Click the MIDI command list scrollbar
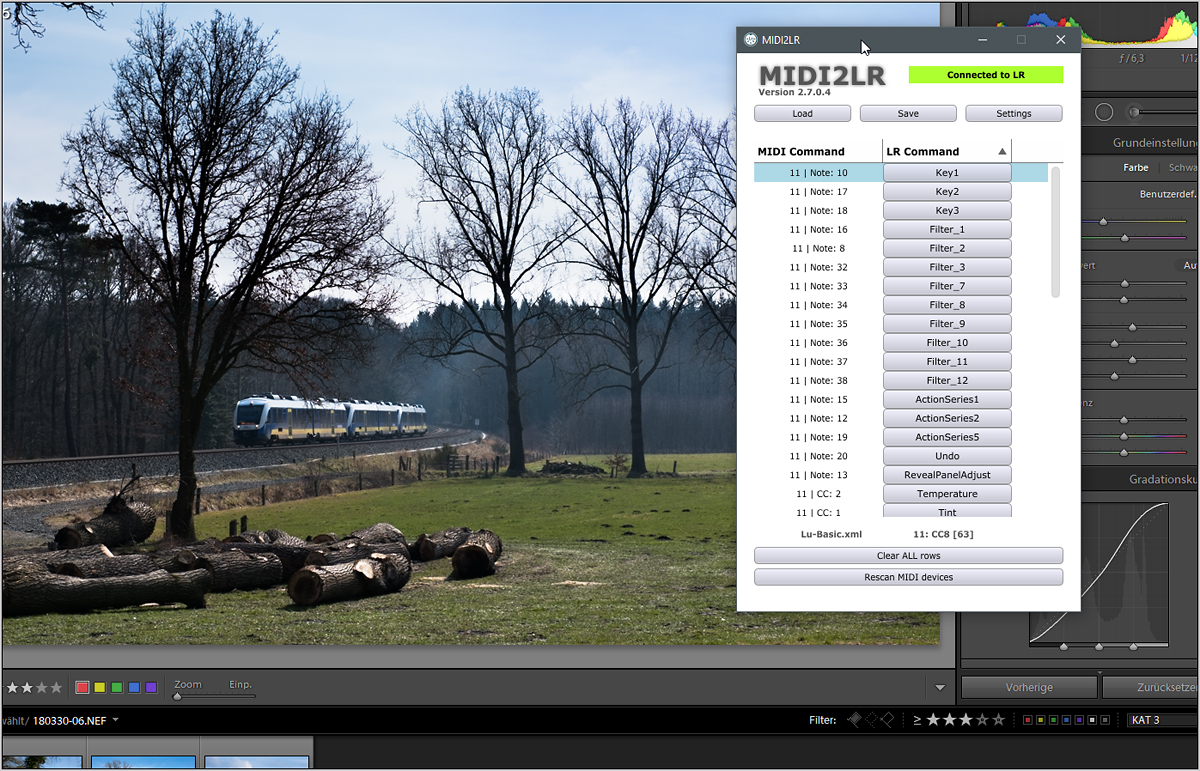1200x771 pixels. (x=1055, y=232)
